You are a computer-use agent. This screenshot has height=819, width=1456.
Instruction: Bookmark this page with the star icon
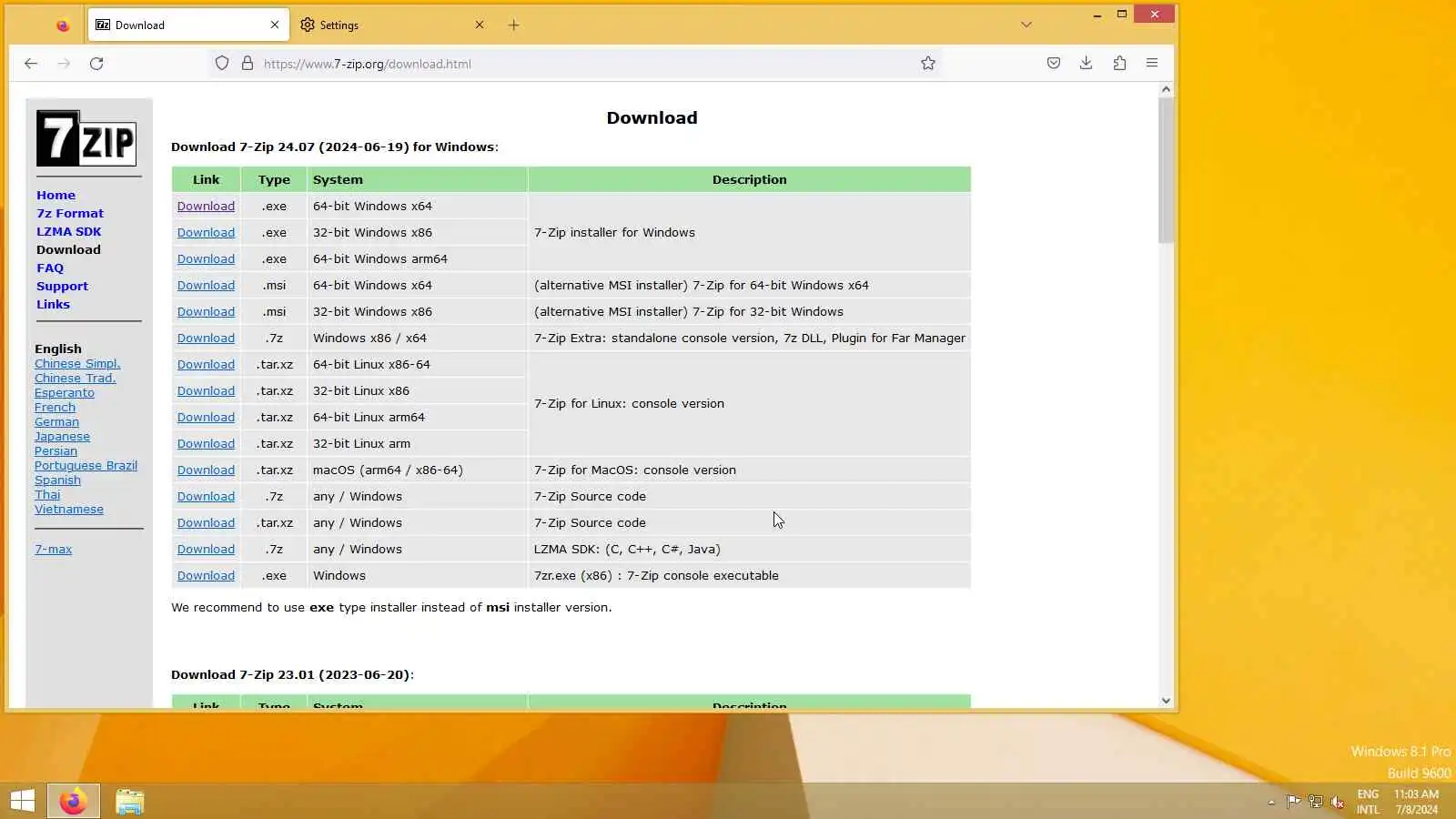tap(928, 64)
